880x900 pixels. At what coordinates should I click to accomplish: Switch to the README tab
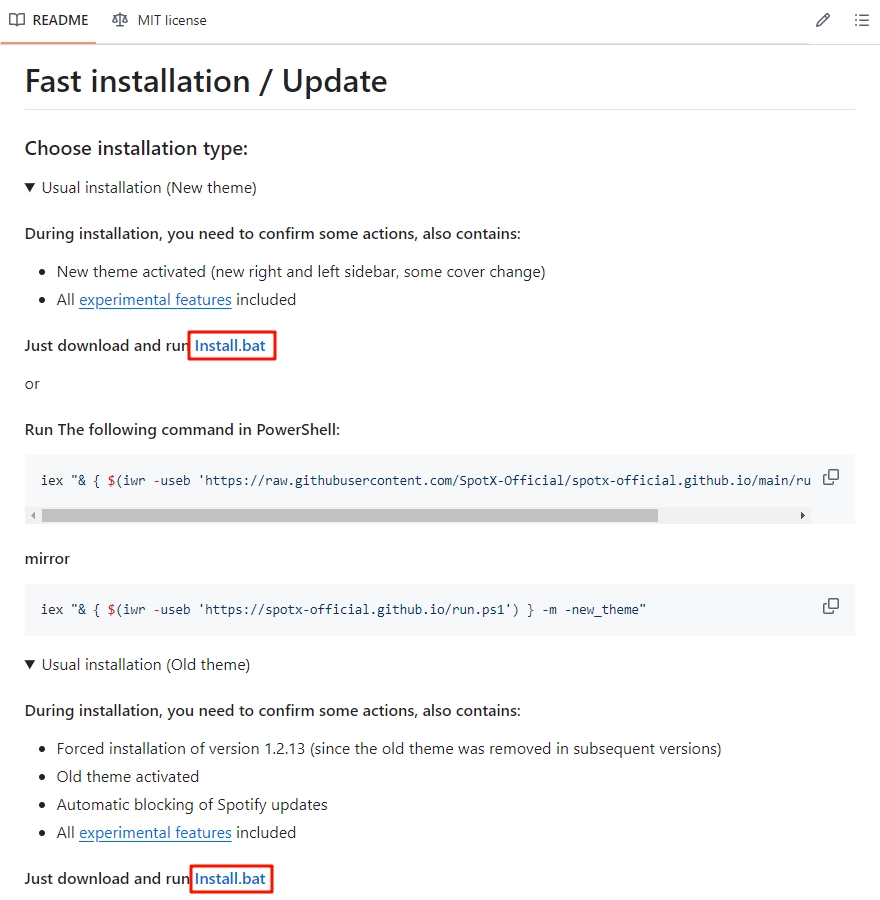click(49, 20)
